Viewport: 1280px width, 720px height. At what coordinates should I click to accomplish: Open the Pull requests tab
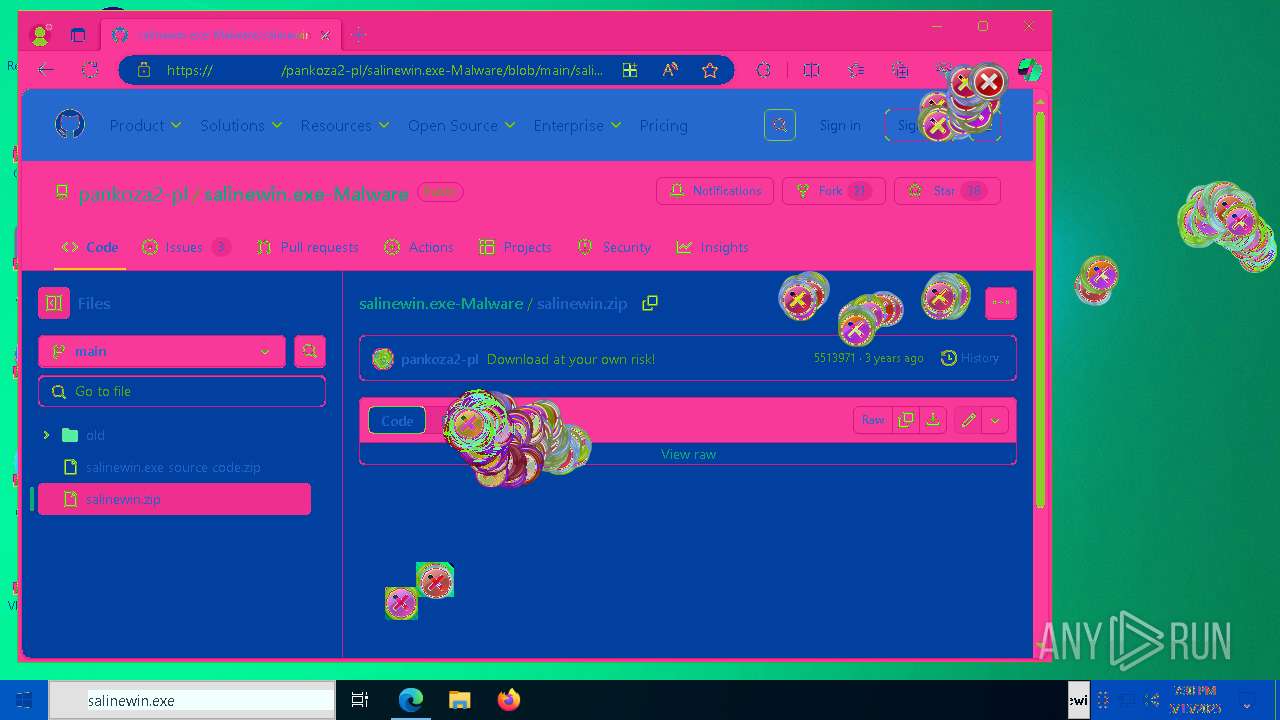307,247
